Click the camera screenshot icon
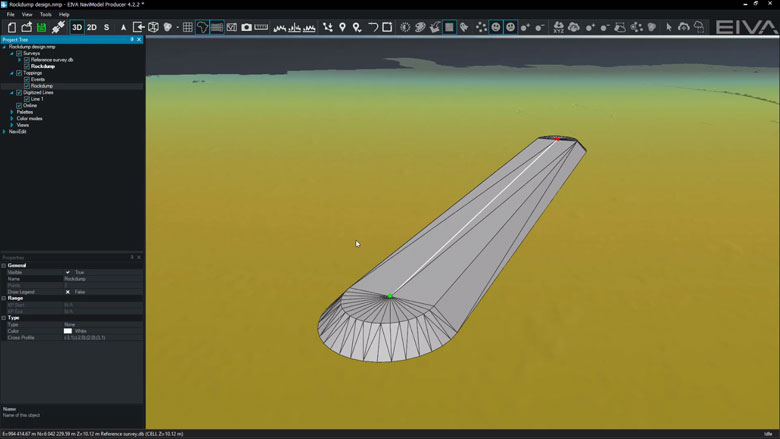 coord(246,27)
